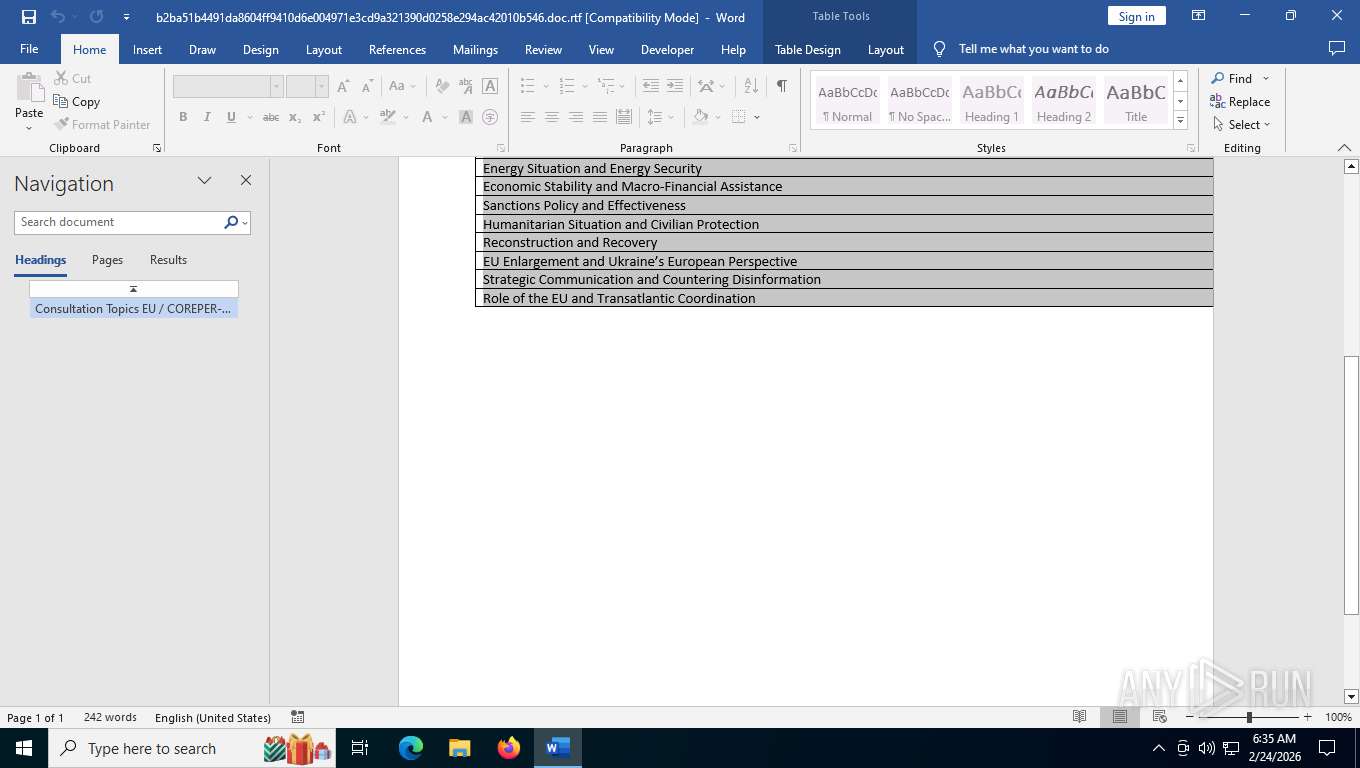This screenshot has width=1360, height=768.
Task: Decrease font size with the shrink font icon
Action: point(367,86)
